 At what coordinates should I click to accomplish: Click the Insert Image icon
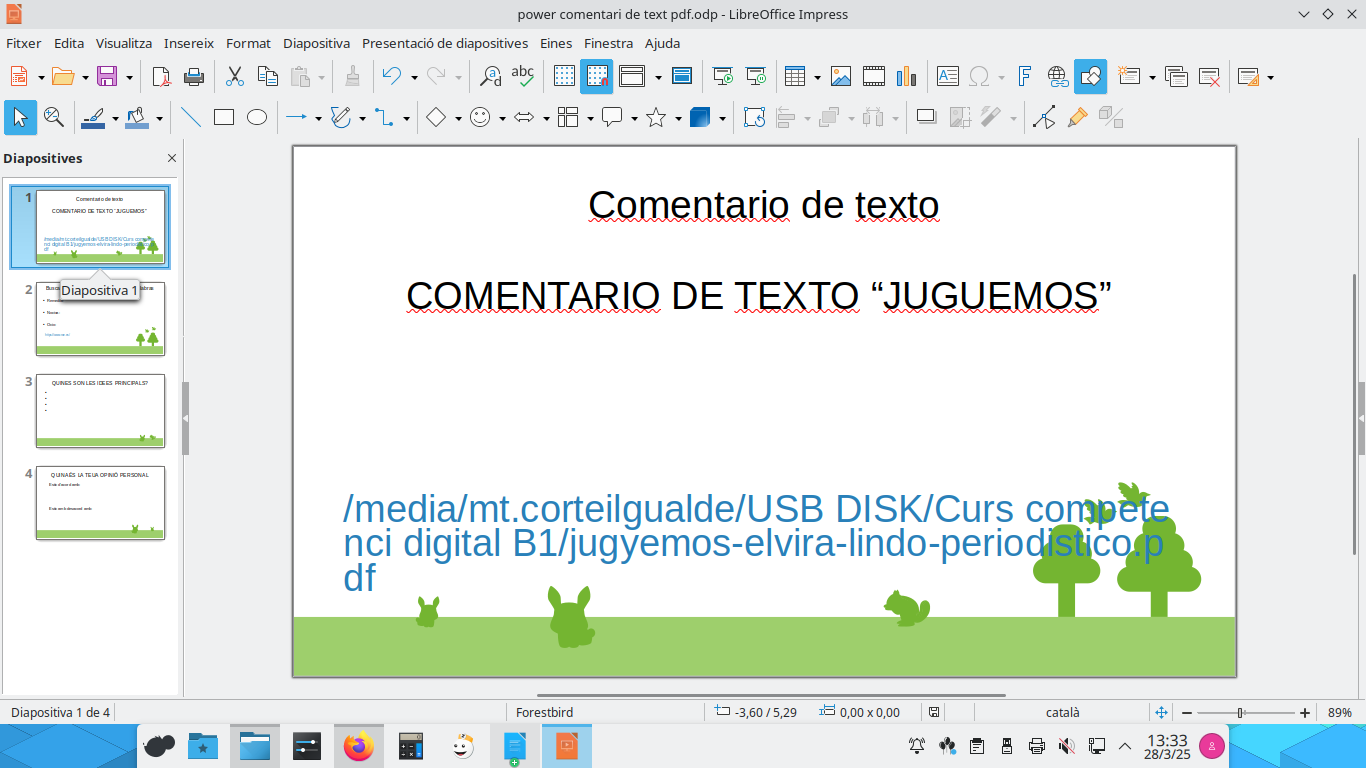point(841,76)
